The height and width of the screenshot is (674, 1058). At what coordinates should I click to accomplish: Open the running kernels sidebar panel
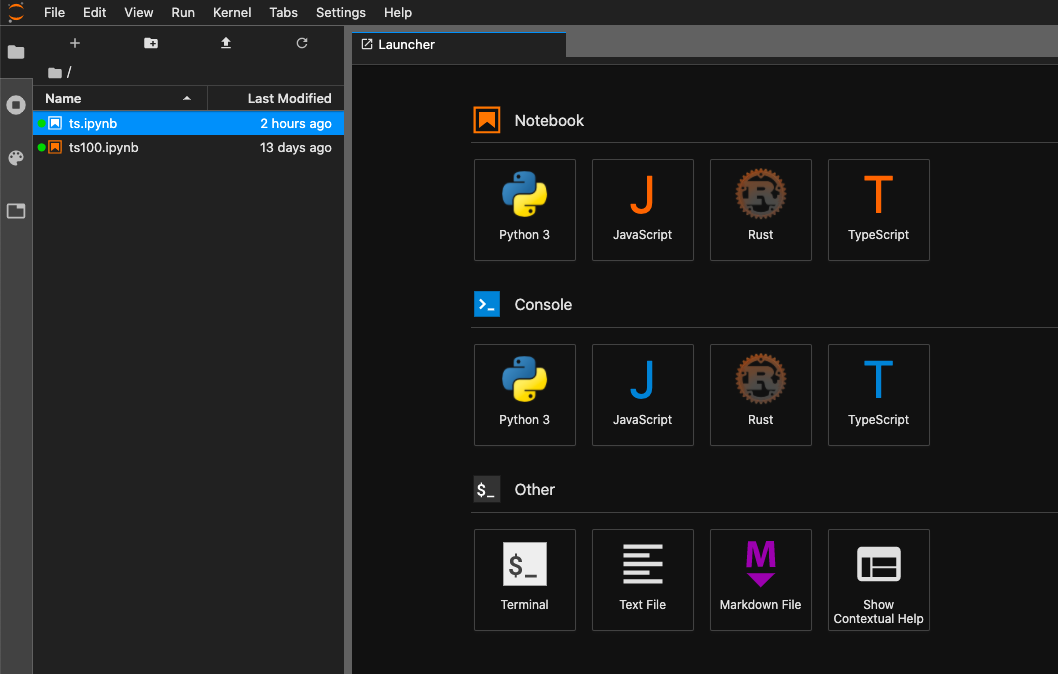[x=16, y=105]
